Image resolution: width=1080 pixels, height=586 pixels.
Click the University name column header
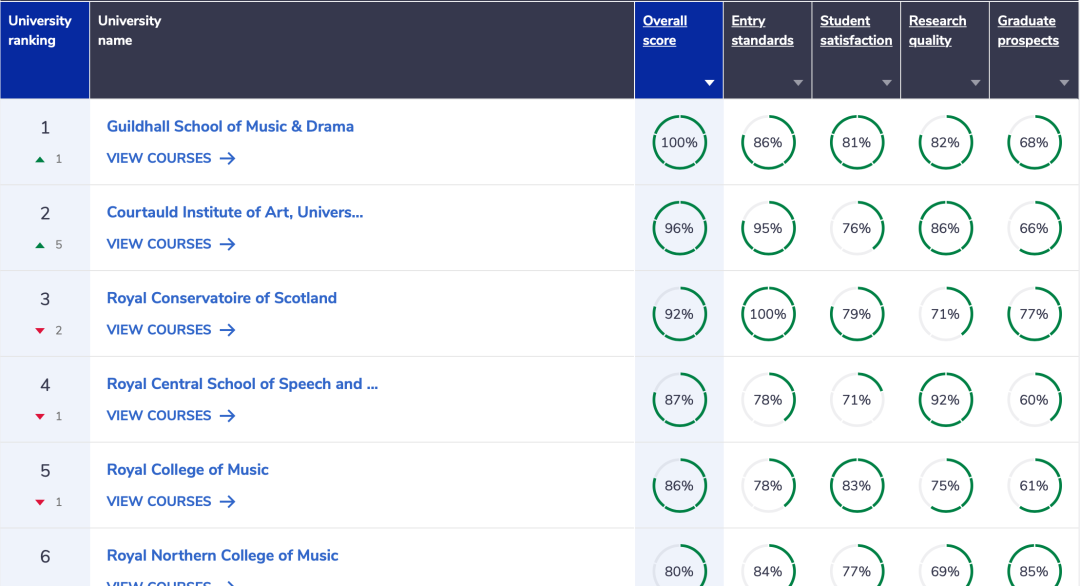[x=362, y=50]
